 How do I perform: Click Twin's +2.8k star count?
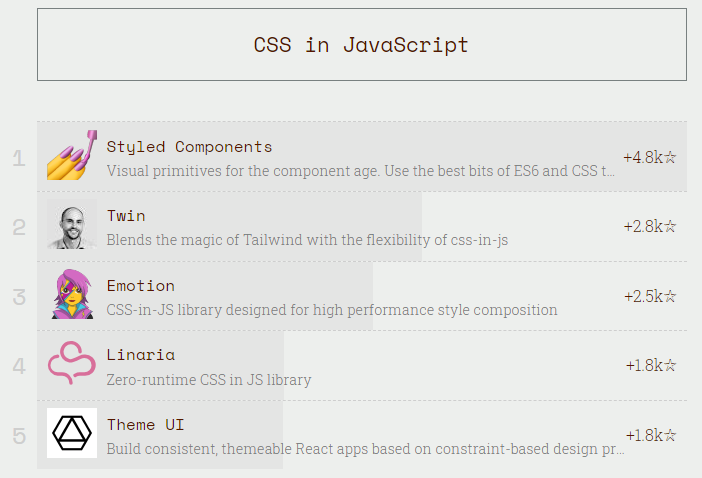[x=649, y=226]
